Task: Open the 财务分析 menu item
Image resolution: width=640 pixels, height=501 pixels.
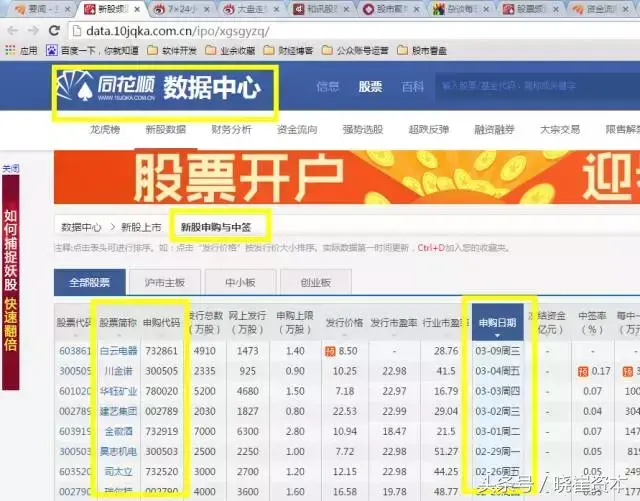Action: [231, 130]
